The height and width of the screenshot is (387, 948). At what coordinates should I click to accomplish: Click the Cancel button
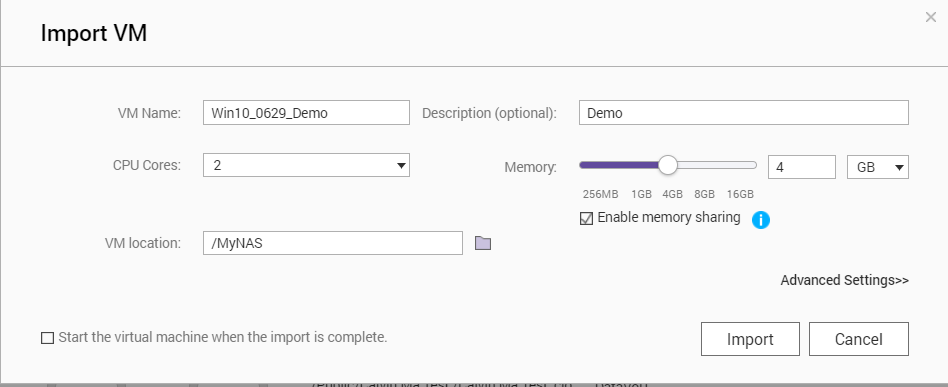tap(859, 339)
